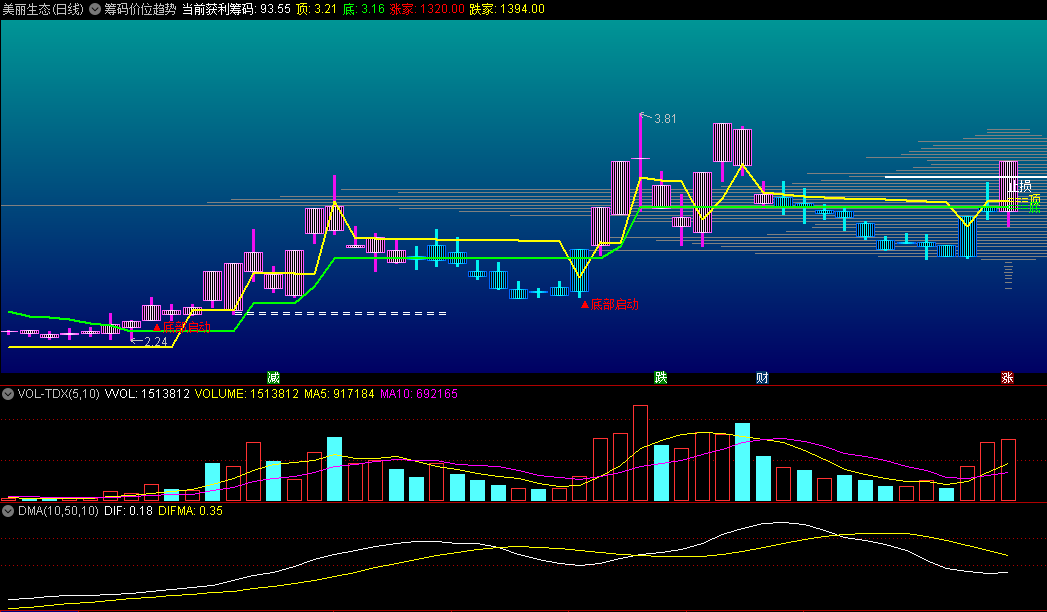Screen dimensions: 1047x612
Task: Click the 顶: 3.21 readout
Action: point(317,9)
